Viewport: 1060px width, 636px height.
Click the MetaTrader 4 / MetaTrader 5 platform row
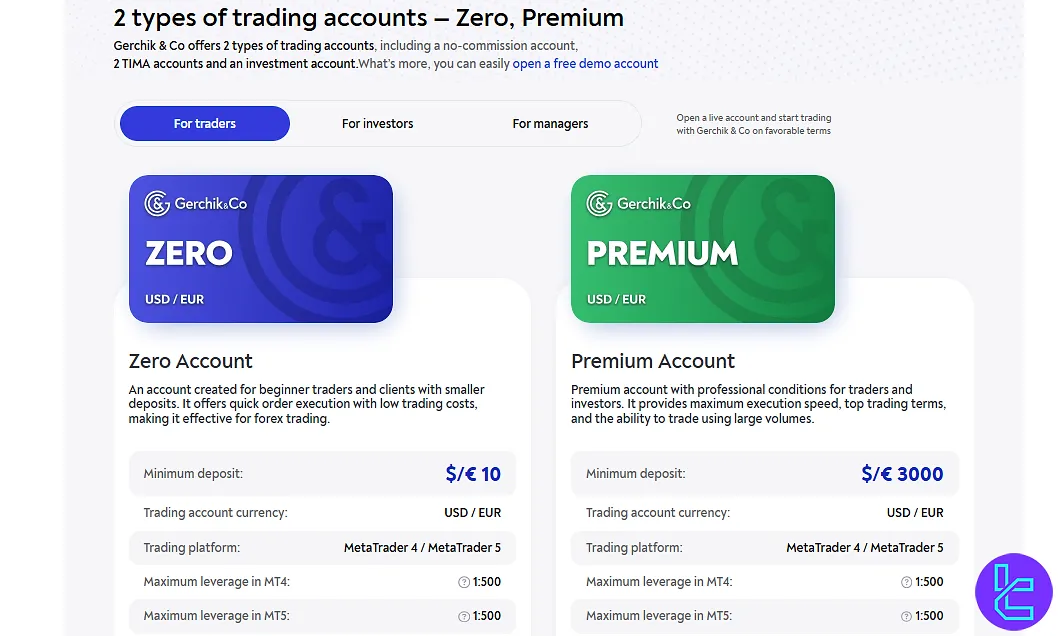322,547
